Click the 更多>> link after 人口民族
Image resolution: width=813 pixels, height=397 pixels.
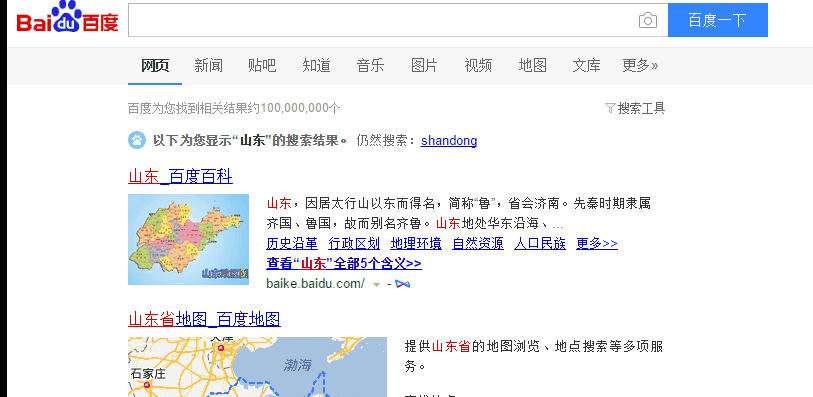[597, 244]
